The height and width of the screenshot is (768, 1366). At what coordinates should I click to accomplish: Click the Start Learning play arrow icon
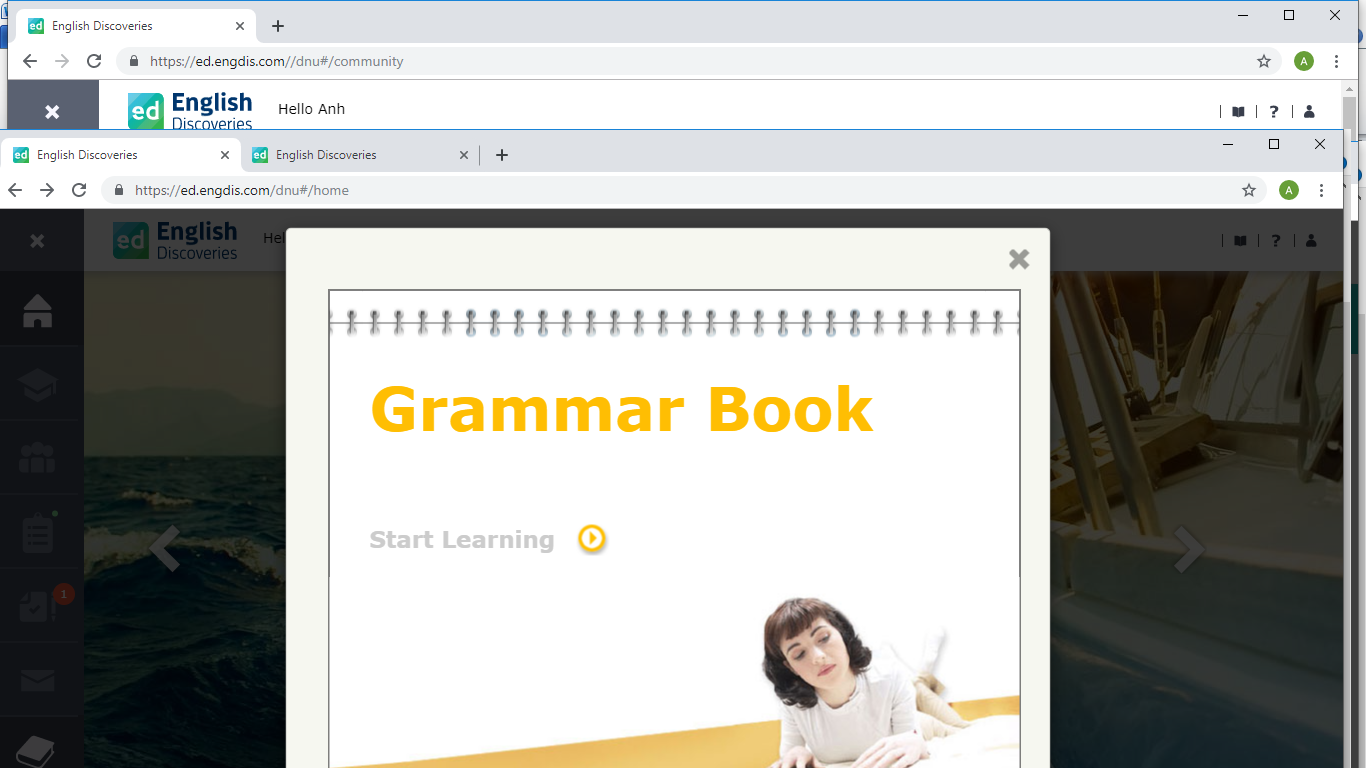point(592,539)
